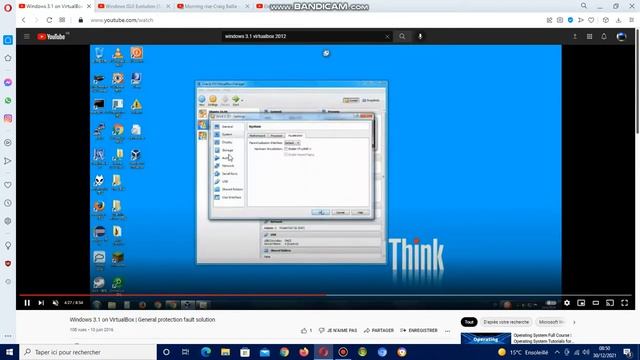Open Messenger in the Opera sidebar
This screenshot has height=360, width=640.
coord(8,82)
